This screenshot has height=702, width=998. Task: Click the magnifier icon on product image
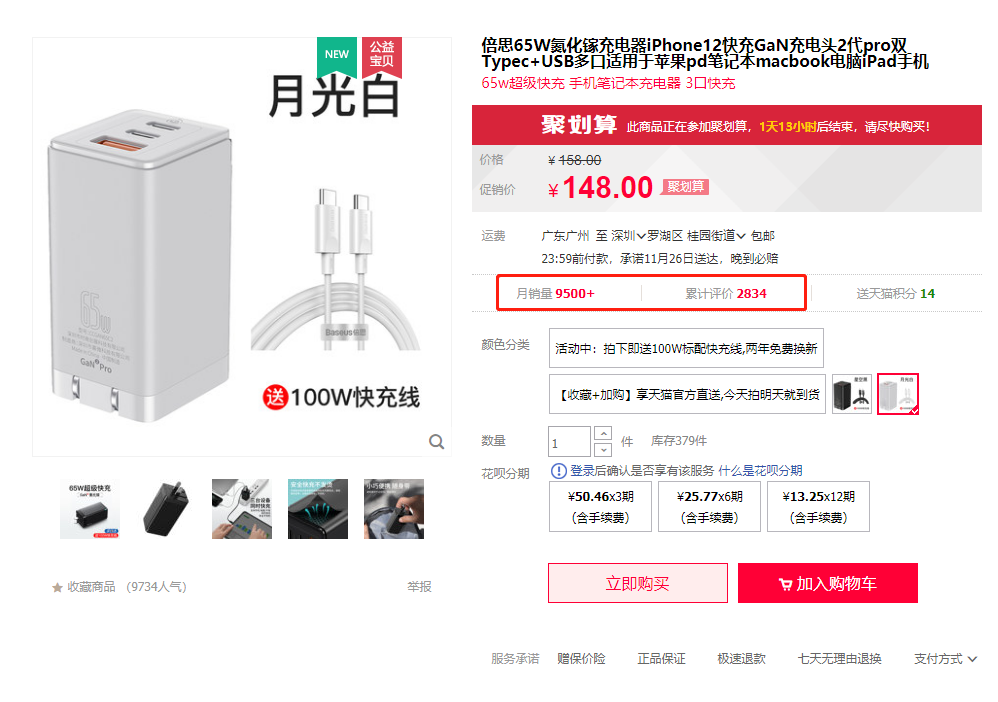436,442
